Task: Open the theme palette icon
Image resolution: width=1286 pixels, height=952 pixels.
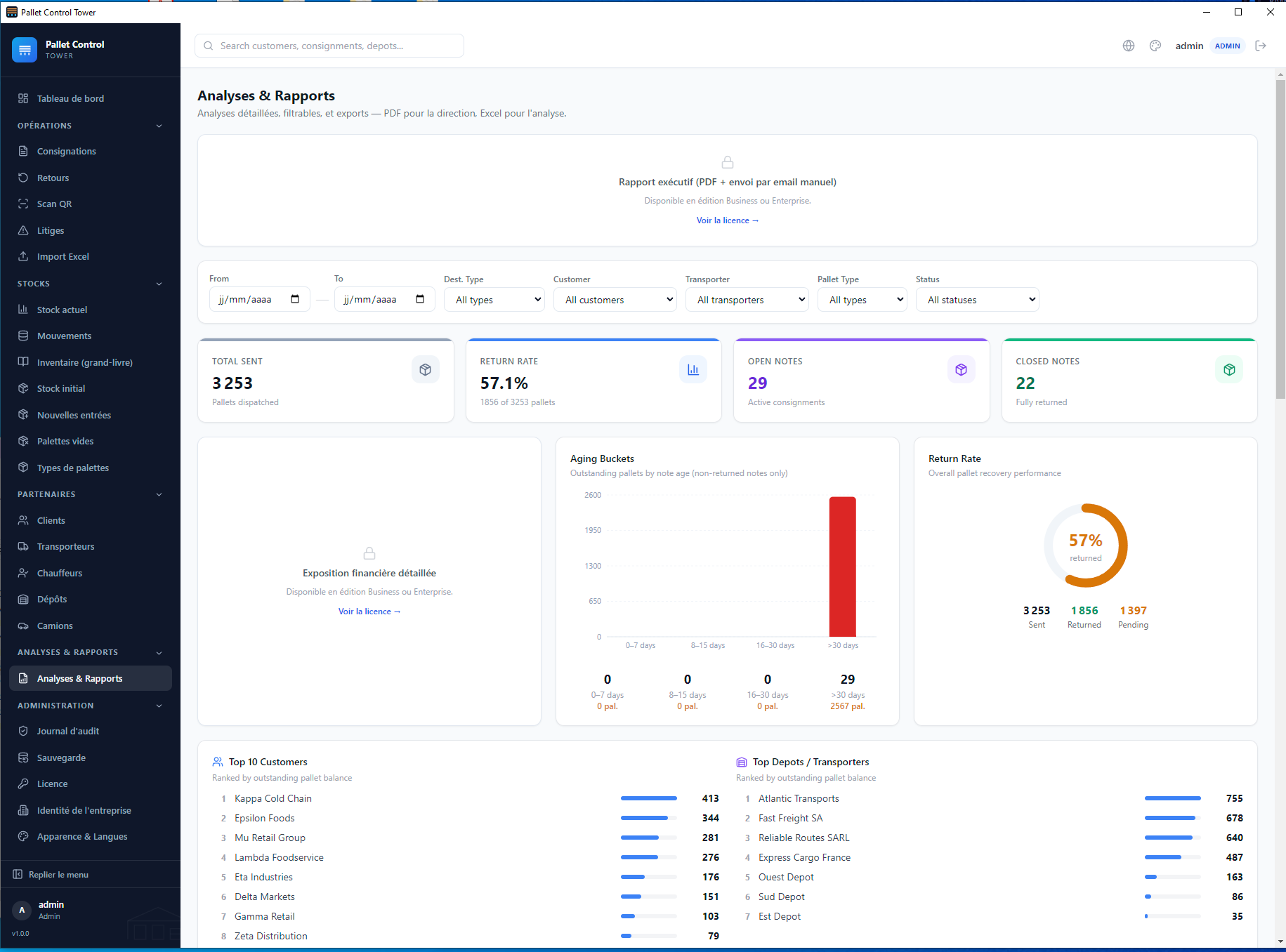Action: 1155,46
